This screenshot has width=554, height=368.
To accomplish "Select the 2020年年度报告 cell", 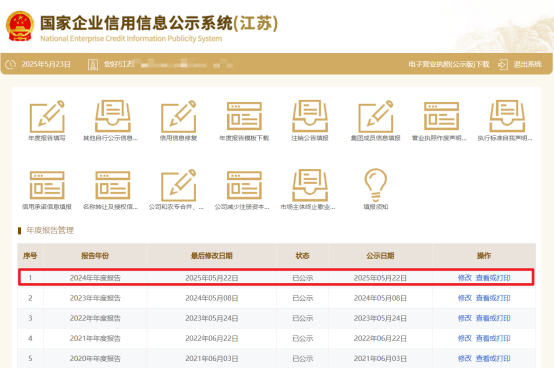I will point(95,358).
